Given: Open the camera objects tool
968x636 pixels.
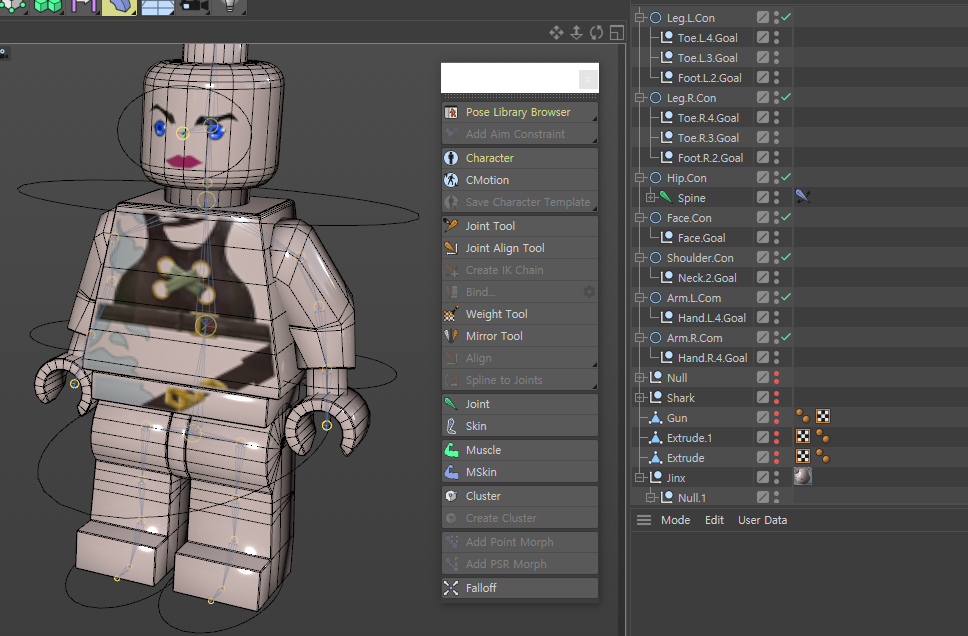Looking at the screenshot, I should pyautogui.click(x=194, y=6).
